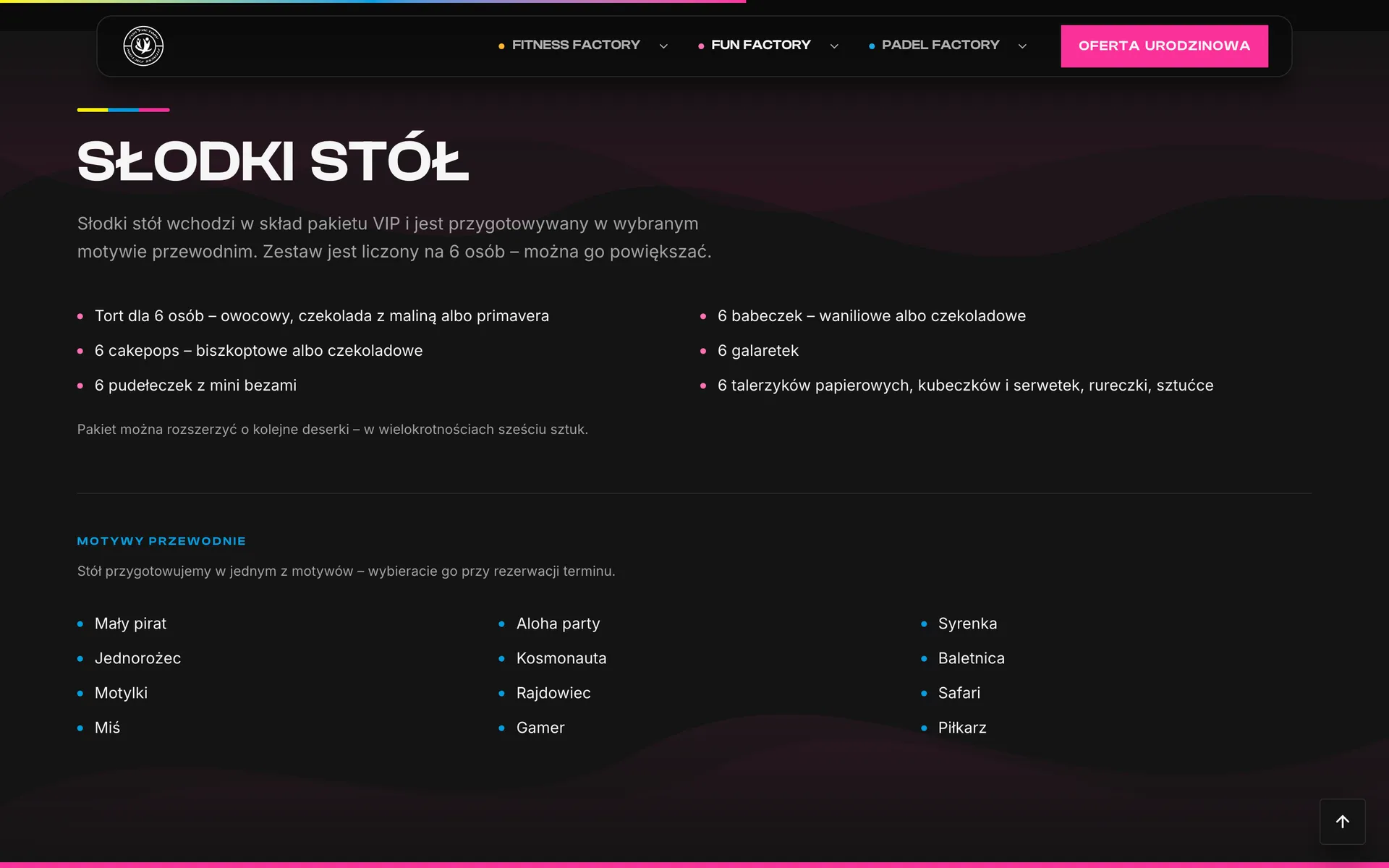
Task: Click the 'Miś' theme
Action: 107,728
